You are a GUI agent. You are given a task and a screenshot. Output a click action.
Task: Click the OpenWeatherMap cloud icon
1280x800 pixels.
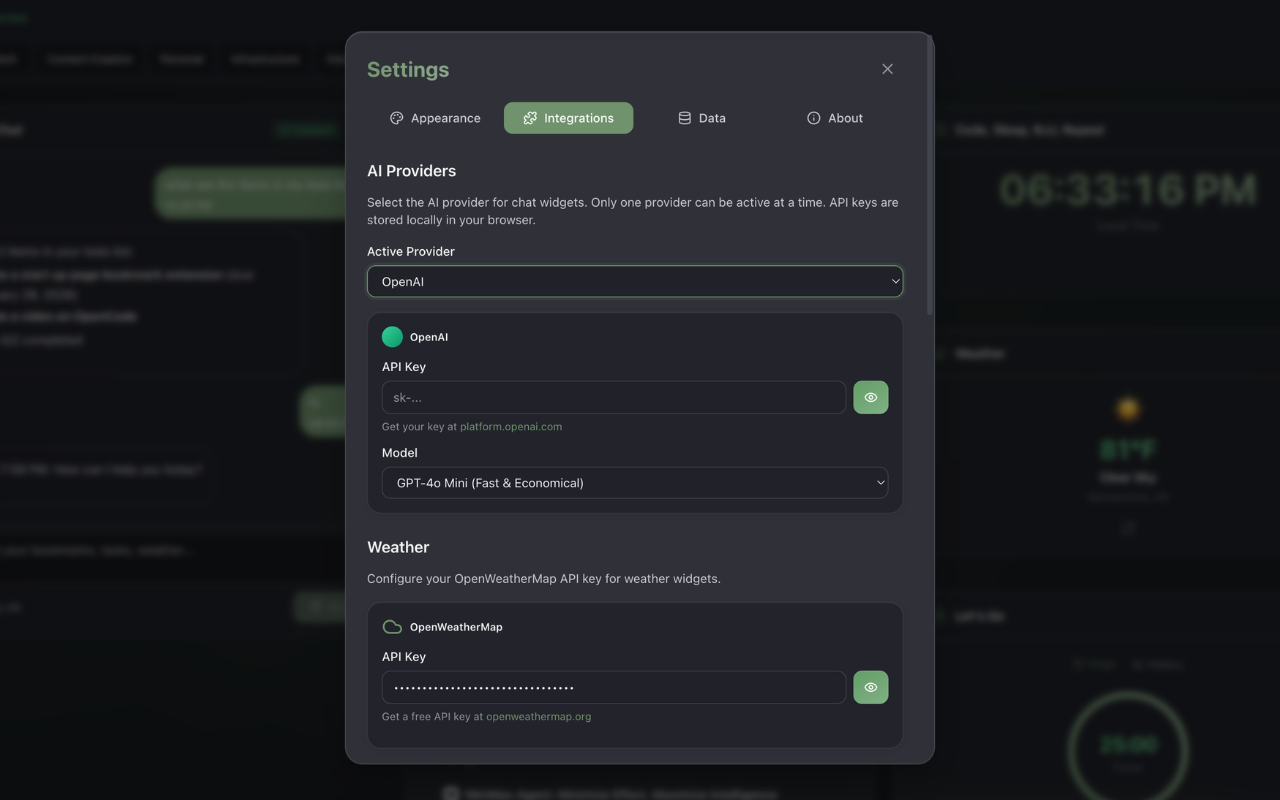click(392, 626)
